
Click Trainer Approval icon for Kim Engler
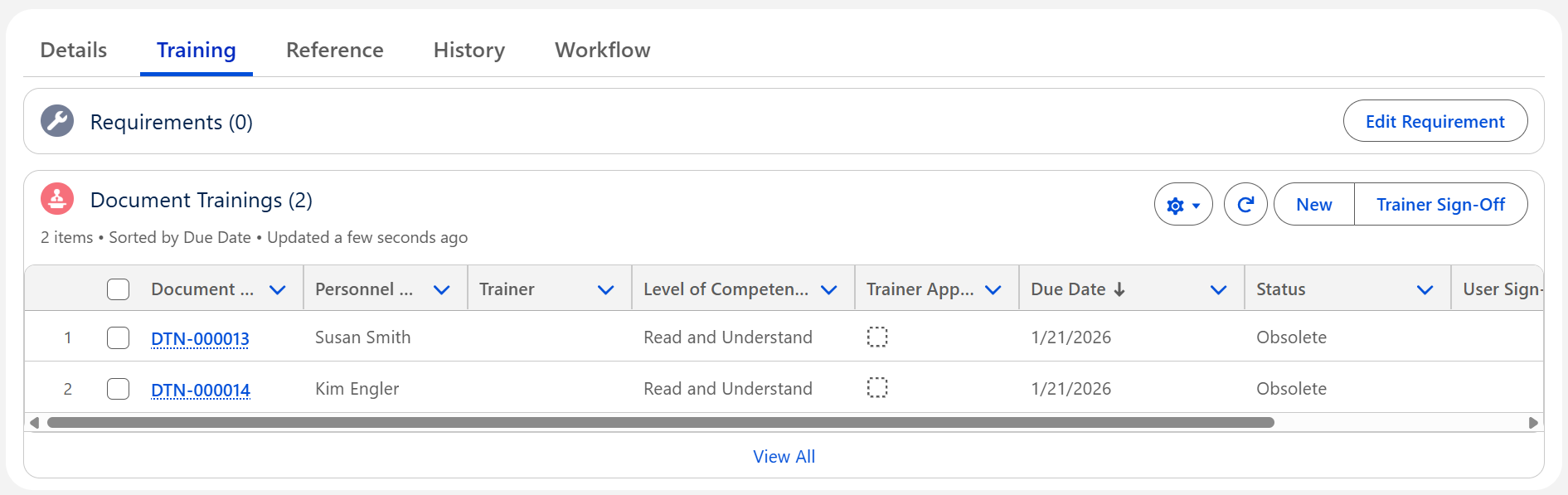876,388
